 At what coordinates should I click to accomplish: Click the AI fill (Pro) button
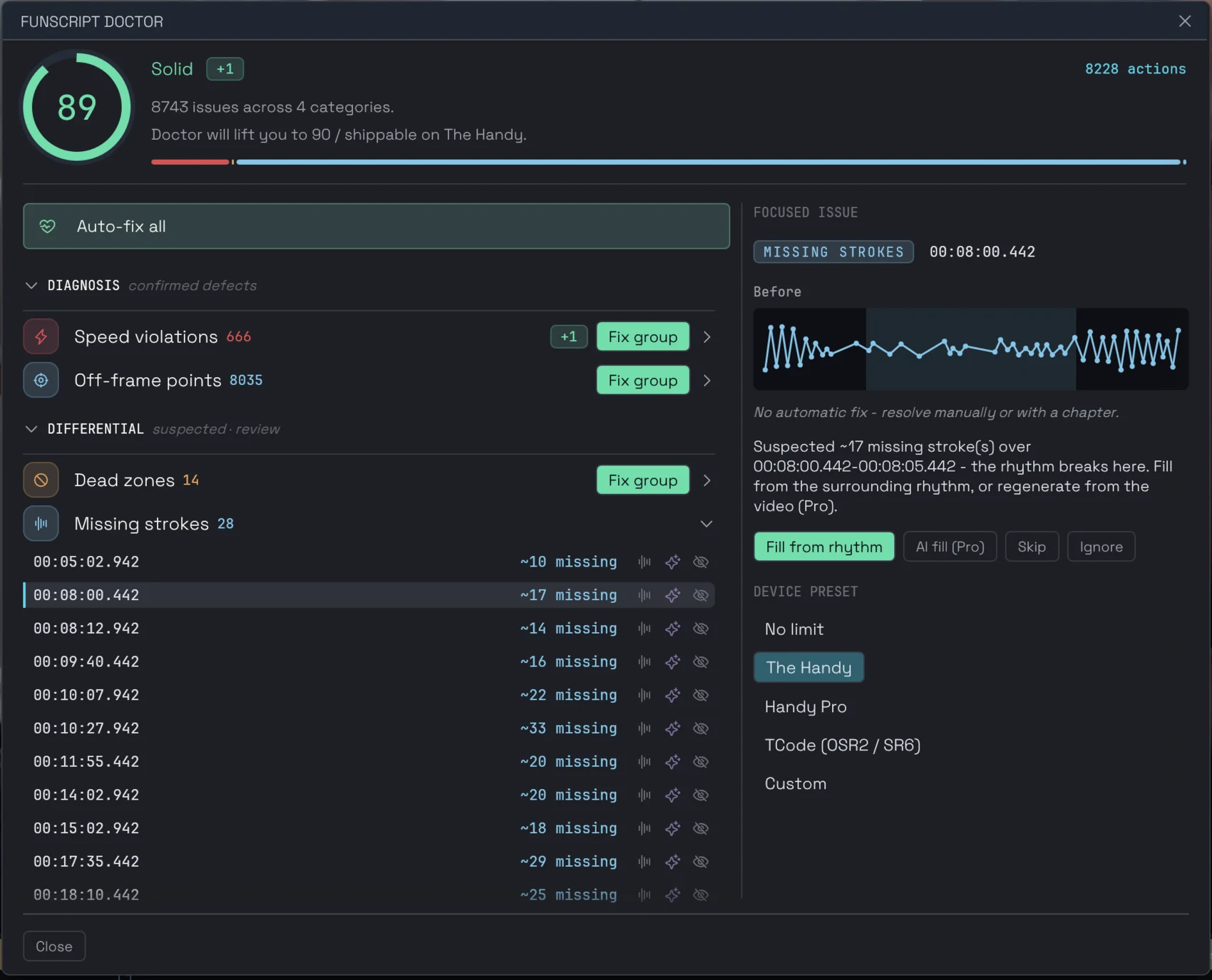tap(950, 547)
